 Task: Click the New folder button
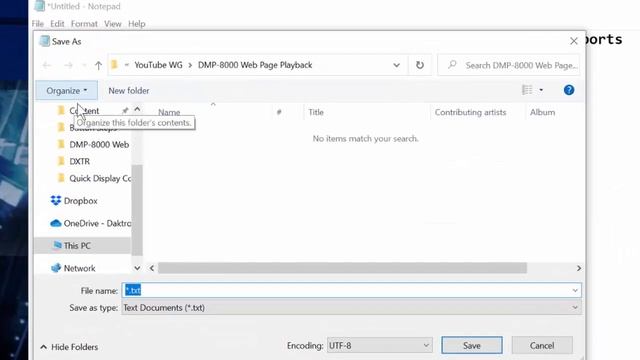[x=129, y=91]
